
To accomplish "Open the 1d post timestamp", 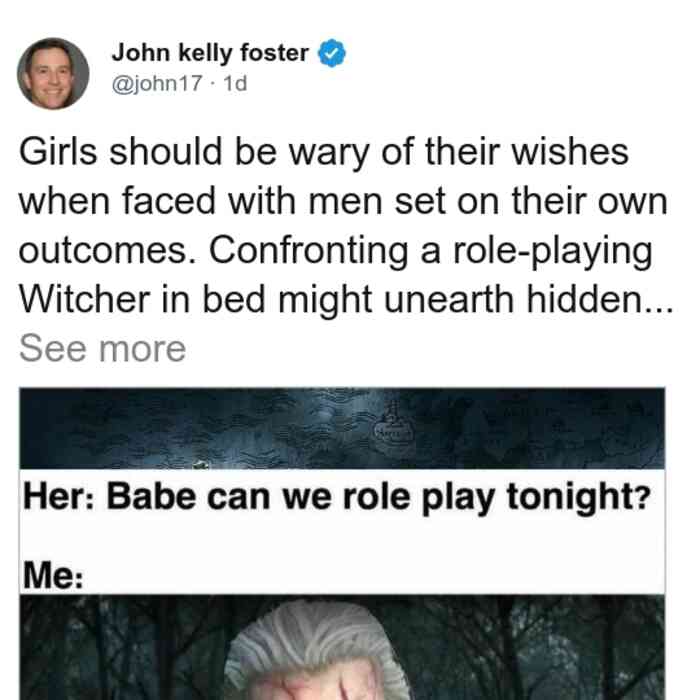I will tap(235, 83).
